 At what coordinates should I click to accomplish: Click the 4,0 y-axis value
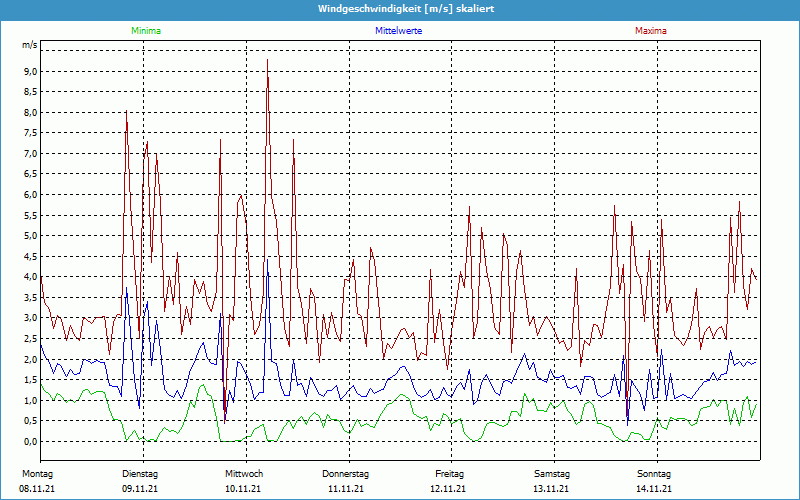[x=31, y=277]
